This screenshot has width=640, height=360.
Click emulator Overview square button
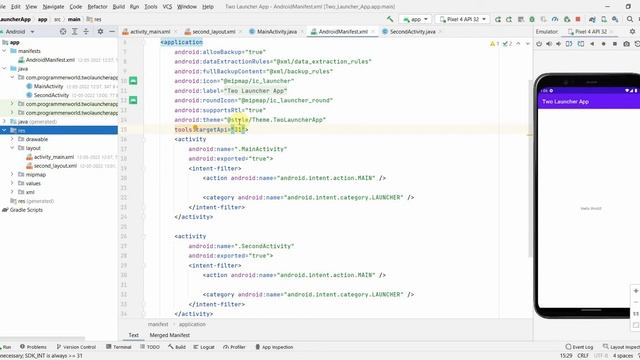click(615, 44)
